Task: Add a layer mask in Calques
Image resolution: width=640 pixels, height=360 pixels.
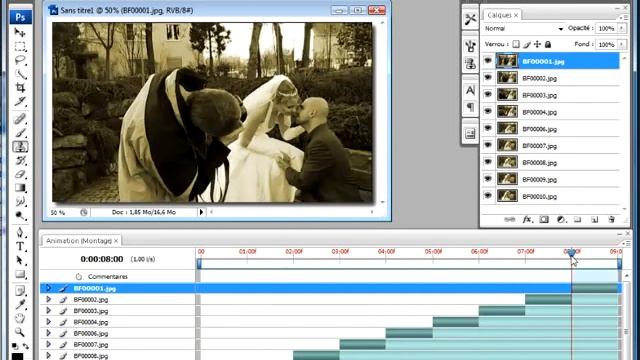Action: [x=544, y=220]
